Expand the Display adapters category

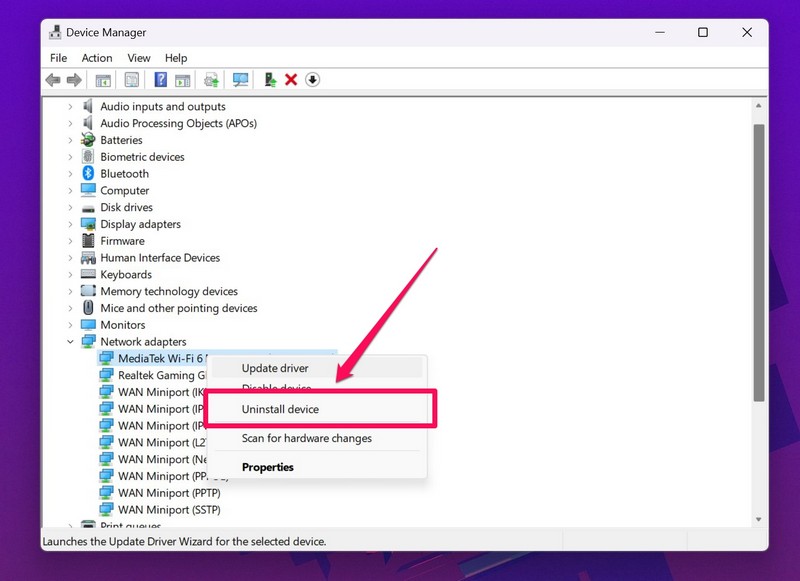70,224
